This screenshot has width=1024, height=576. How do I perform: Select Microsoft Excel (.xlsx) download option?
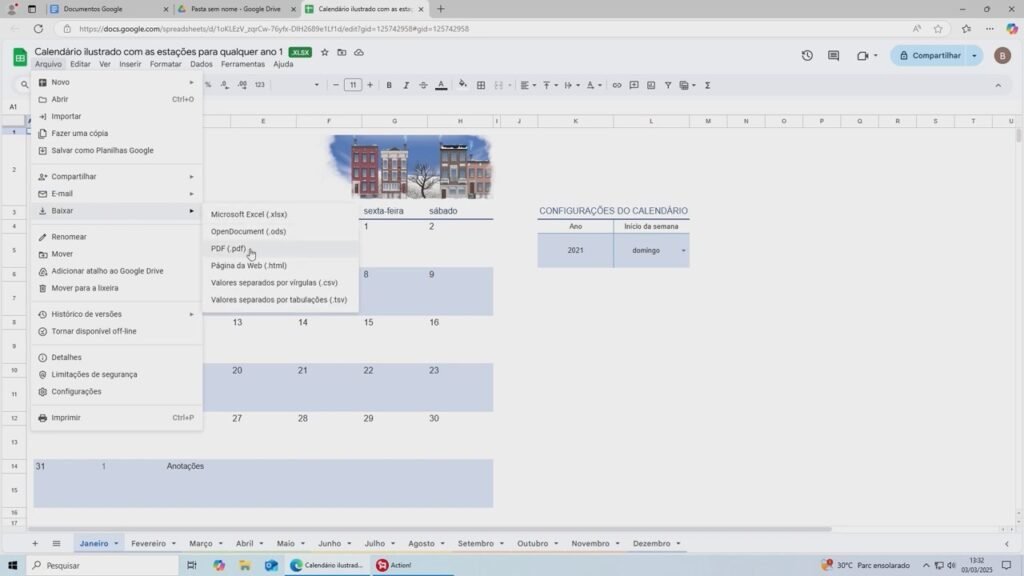(248, 214)
